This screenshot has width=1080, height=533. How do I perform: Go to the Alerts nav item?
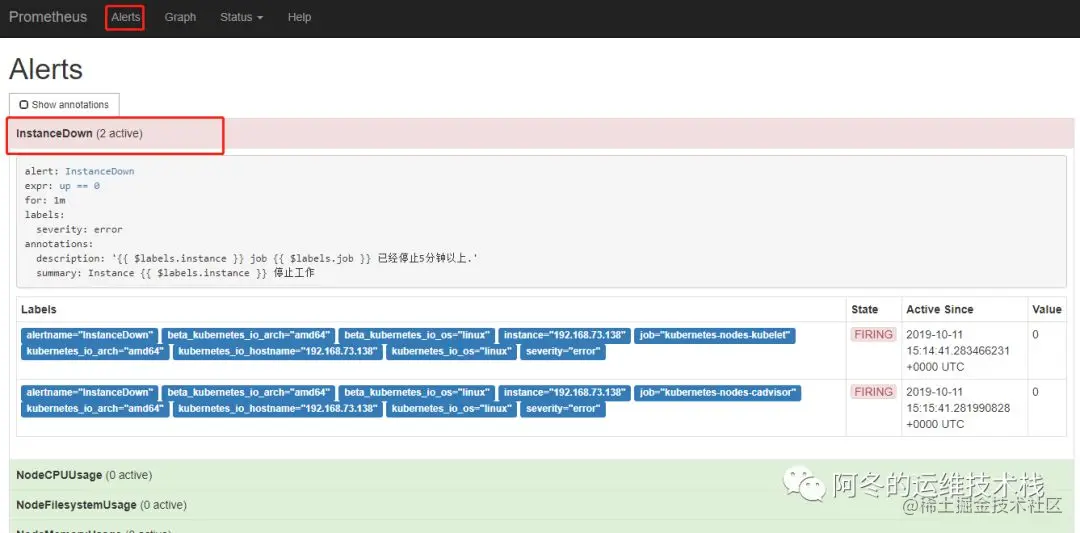[125, 17]
